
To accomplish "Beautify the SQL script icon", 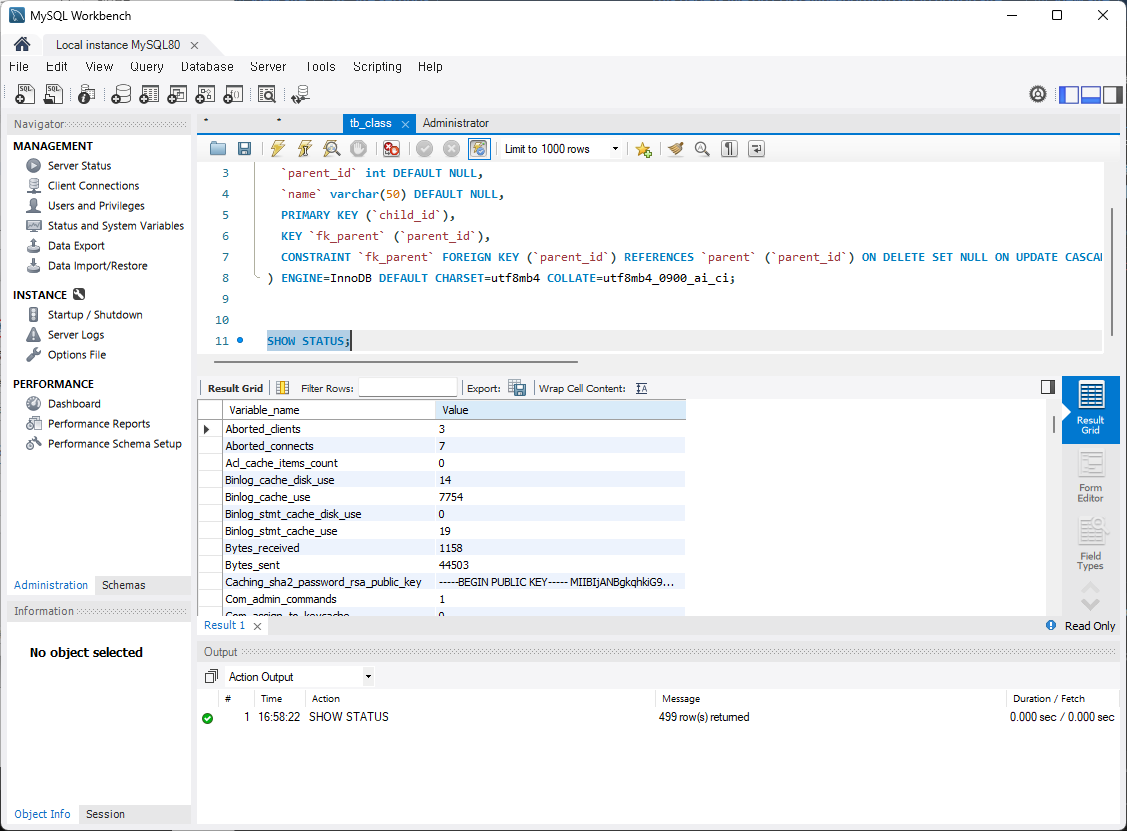I will 676,149.
